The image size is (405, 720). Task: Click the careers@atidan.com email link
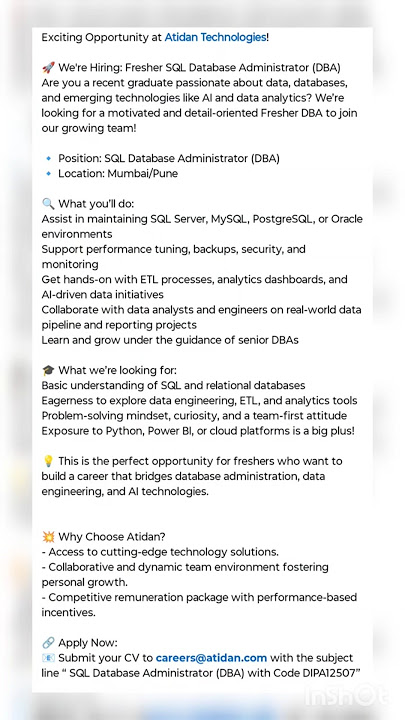211,658
